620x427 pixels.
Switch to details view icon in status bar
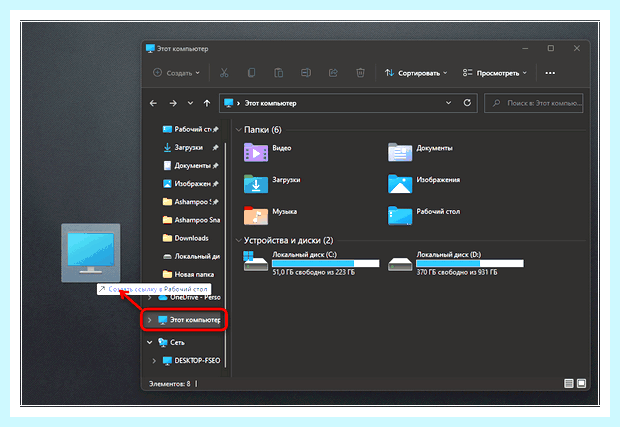coord(569,383)
